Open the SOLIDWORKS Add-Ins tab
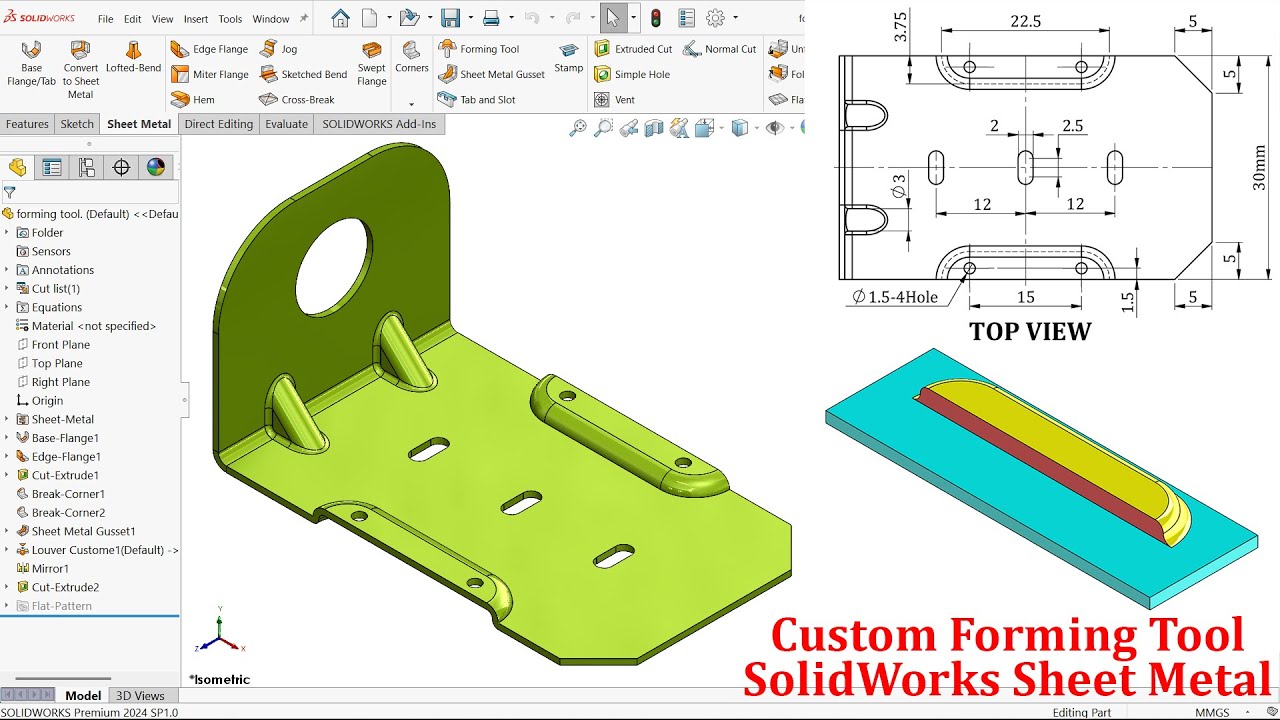The height and width of the screenshot is (720, 1280). click(379, 124)
